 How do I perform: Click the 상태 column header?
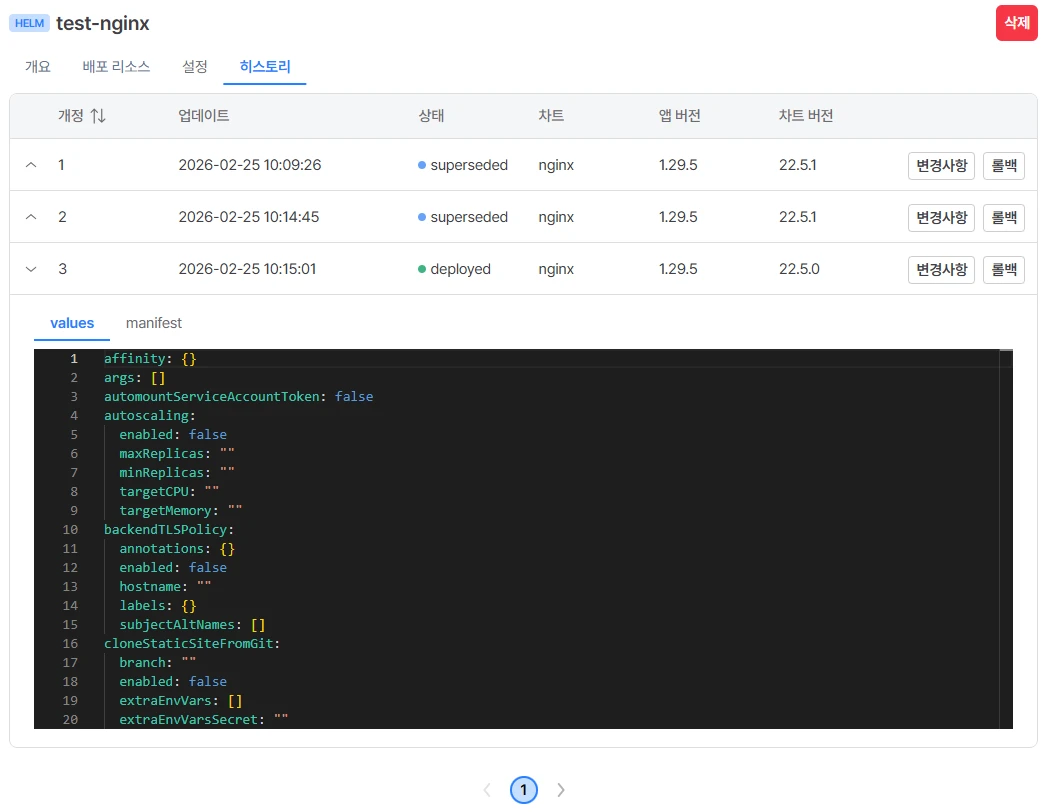(431, 116)
